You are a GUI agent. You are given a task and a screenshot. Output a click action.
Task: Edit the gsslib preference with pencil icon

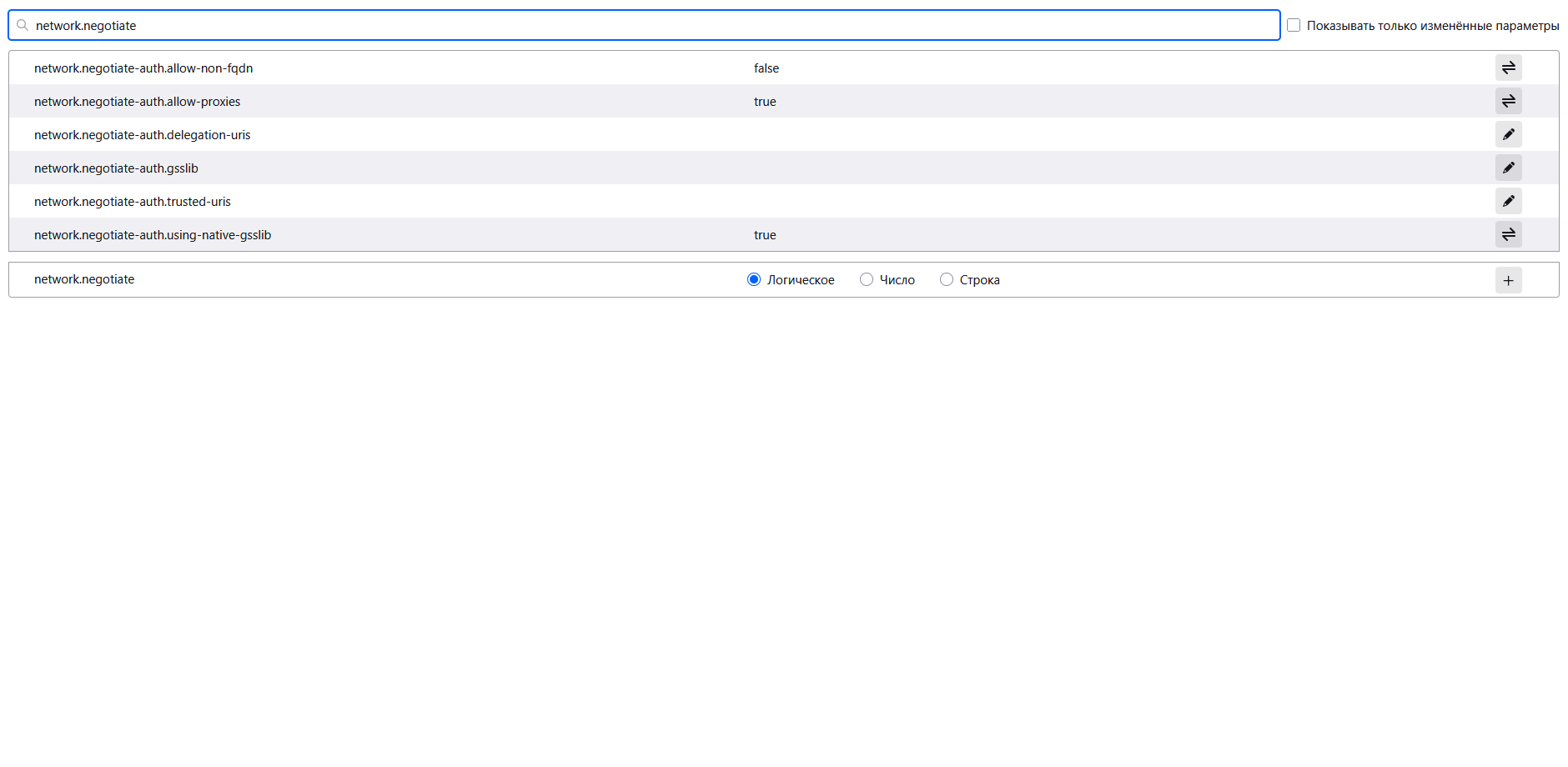click(x=1508, y=168)
